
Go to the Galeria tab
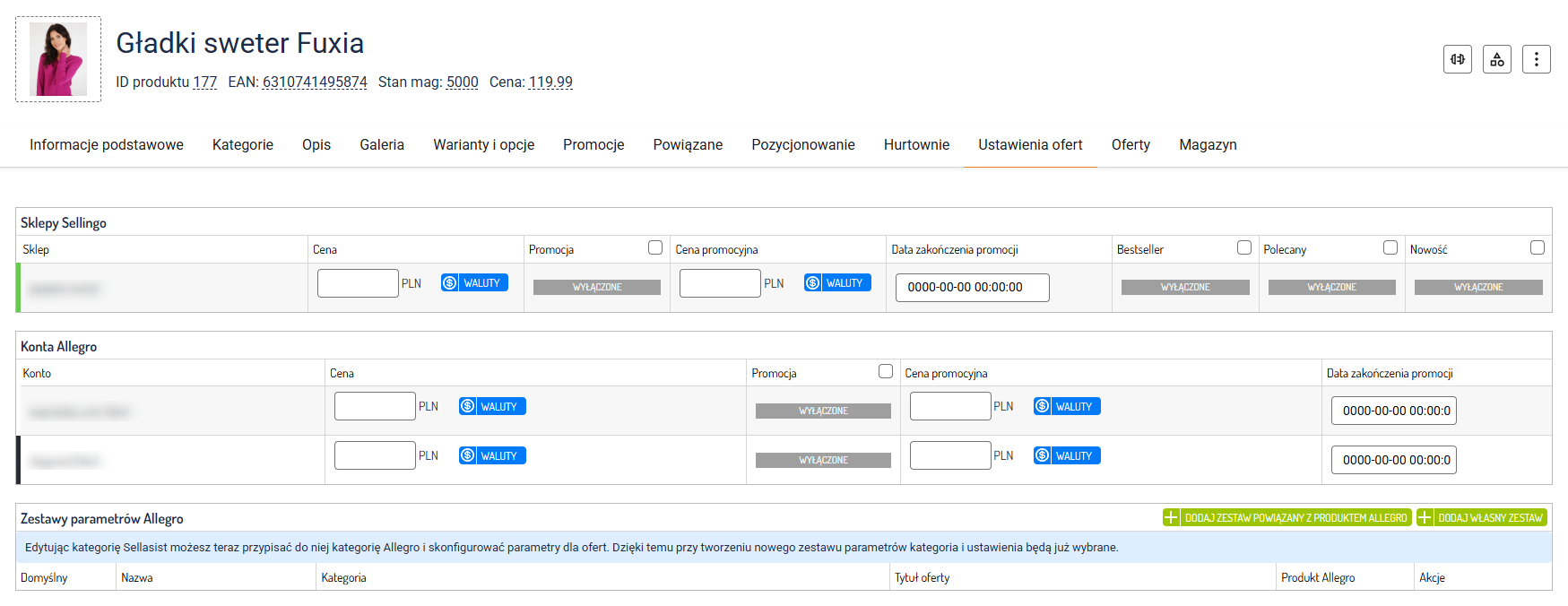coord(382,145)
